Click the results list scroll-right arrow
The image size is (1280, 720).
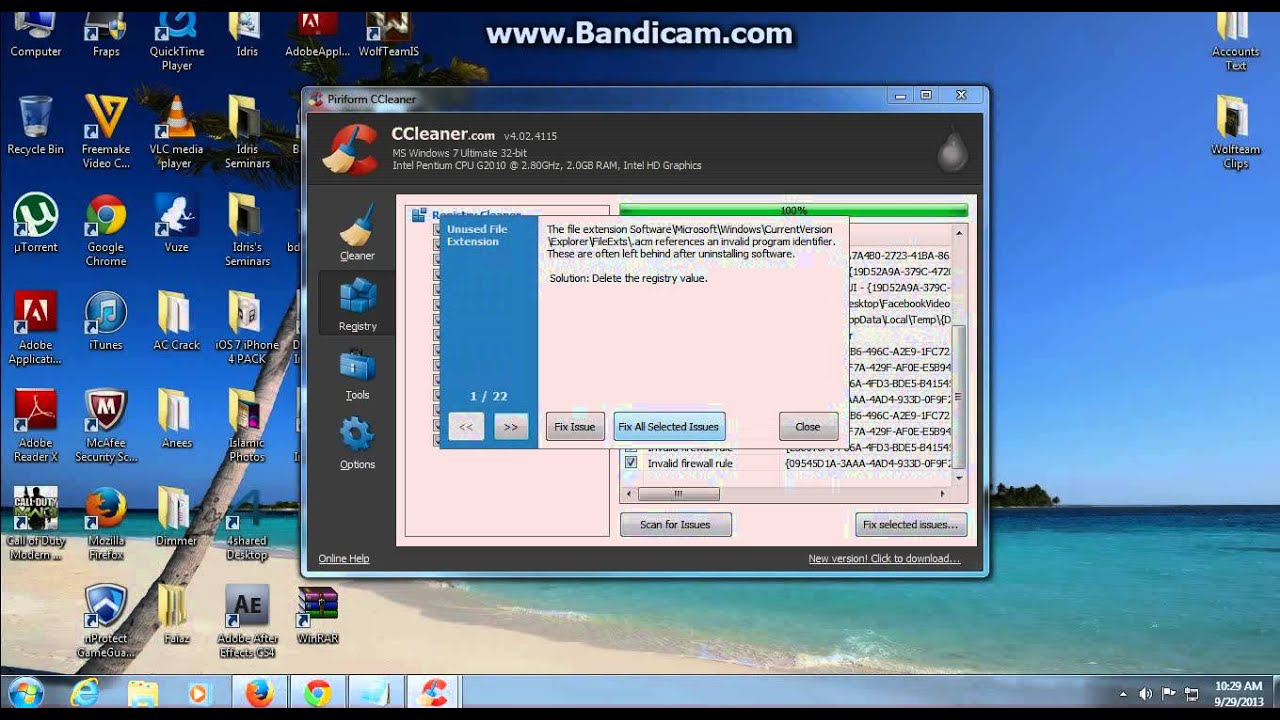point(942,494)
